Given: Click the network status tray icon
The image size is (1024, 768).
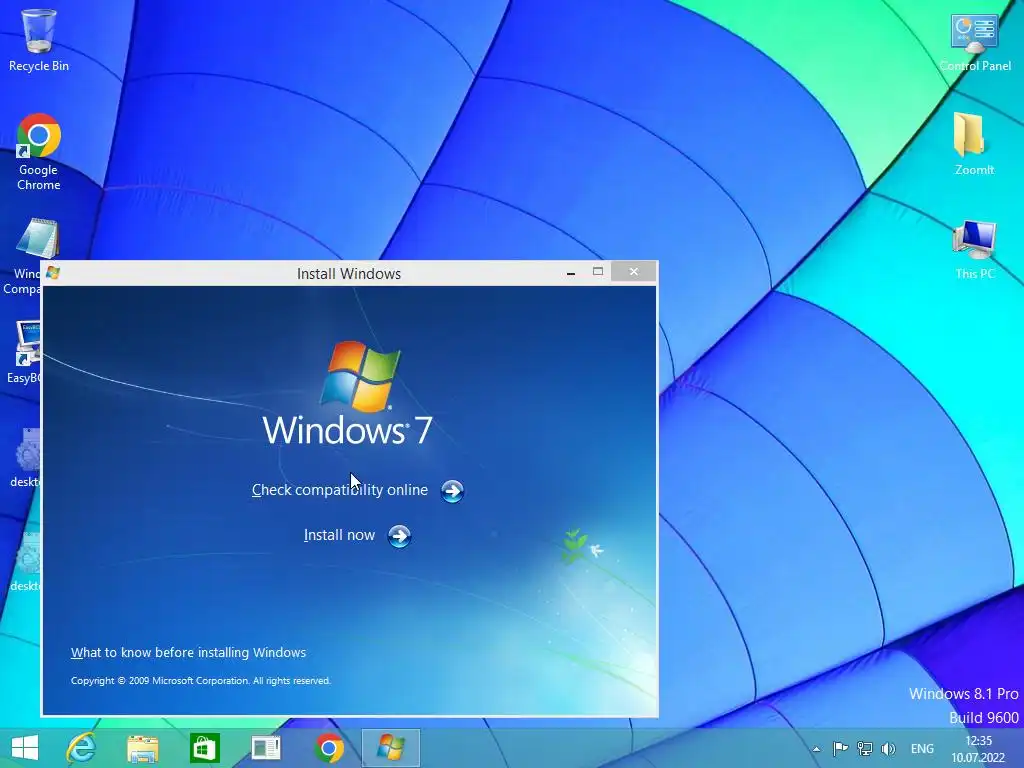Looking at the screenshot, I should click(x=865, y=748).
